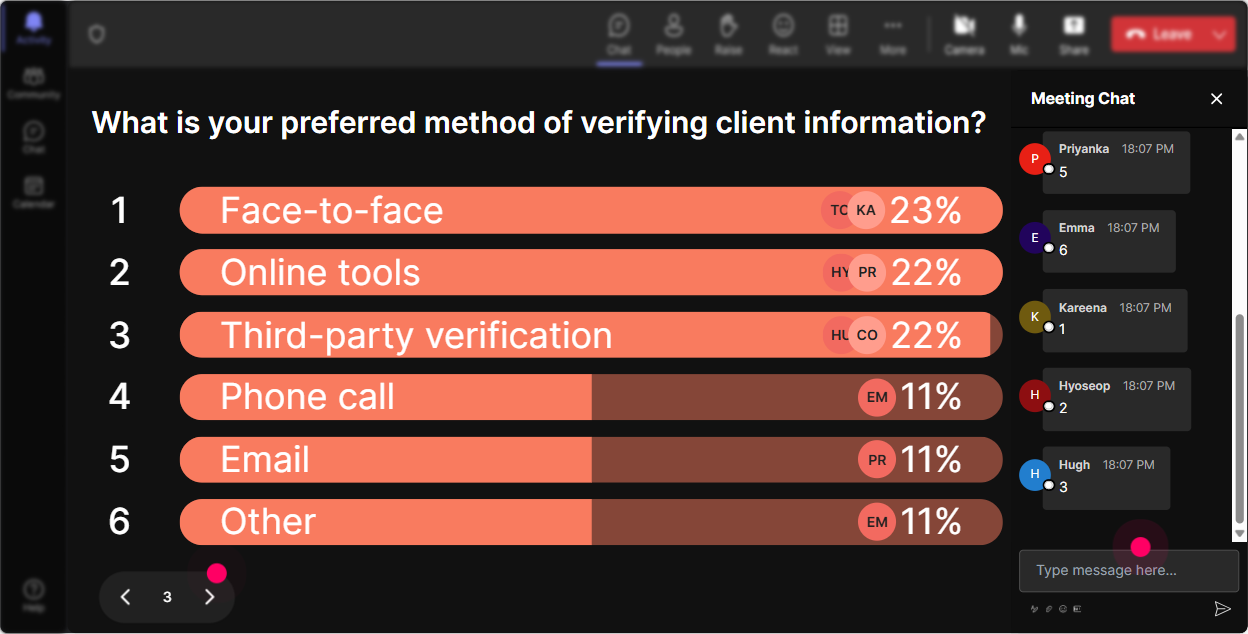Open Hugh's avatar in chat

[1035, 474]
